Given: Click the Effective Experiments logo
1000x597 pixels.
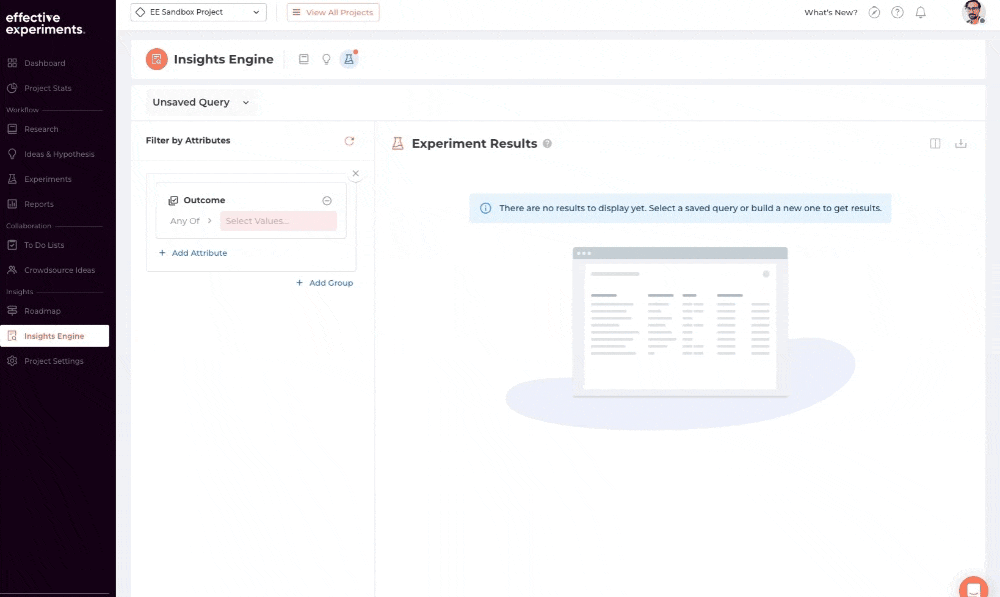Looking at the screenshot, I should pos(45,23).
